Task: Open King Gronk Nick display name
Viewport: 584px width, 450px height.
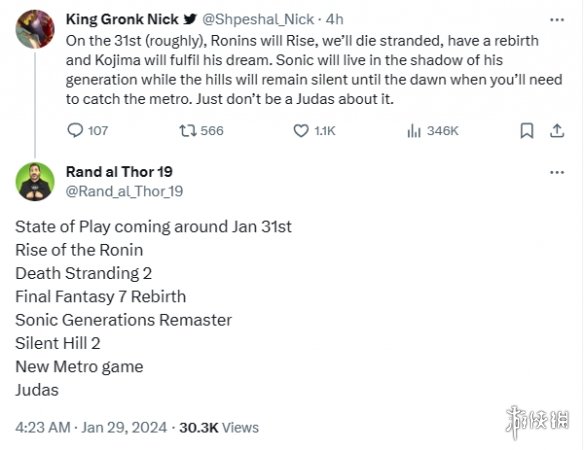Action: [122, 19]
